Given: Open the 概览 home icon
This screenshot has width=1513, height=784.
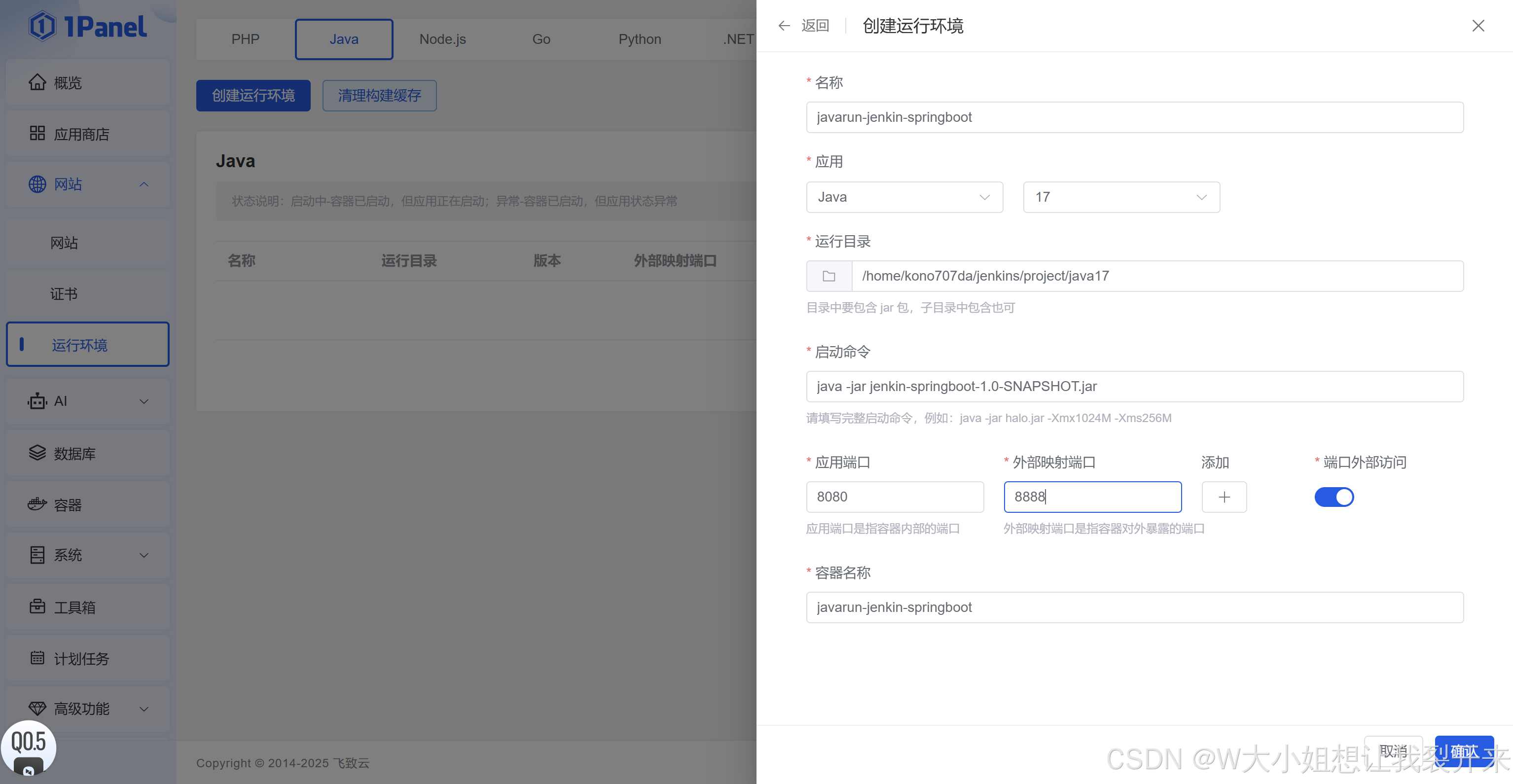Looking at the screenshot, I should click(x=37, y=82).
